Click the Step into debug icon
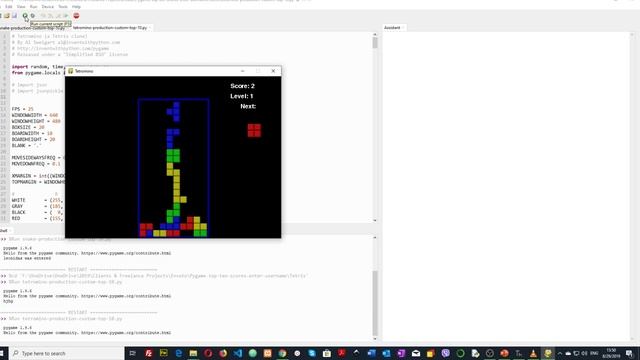Screen dimensions: 640x360 [x=51, y=16]
